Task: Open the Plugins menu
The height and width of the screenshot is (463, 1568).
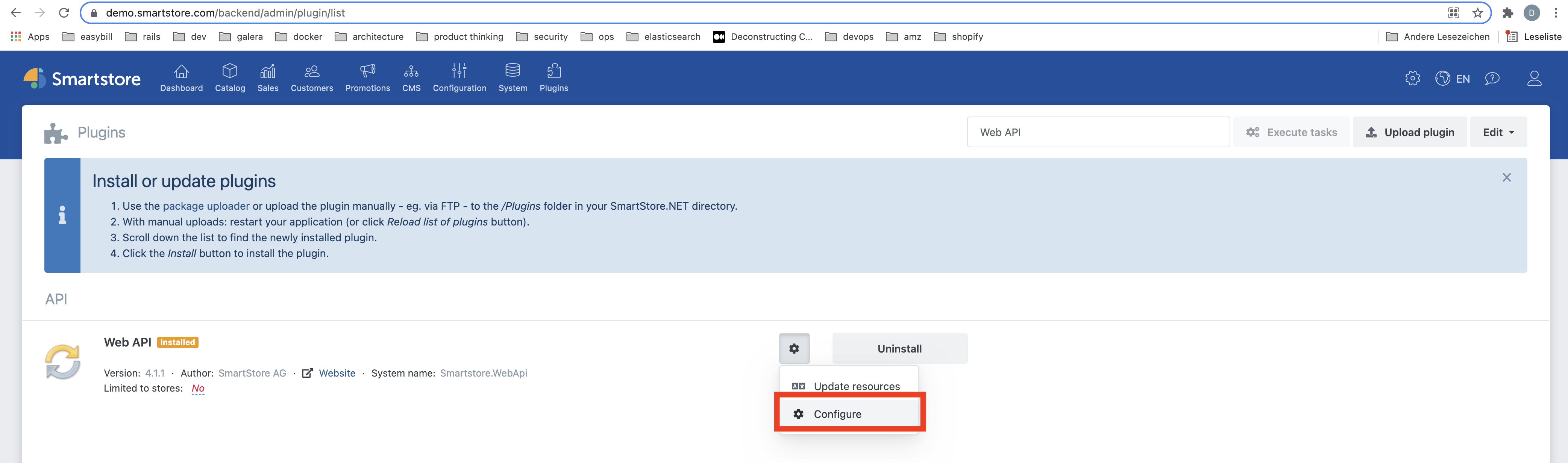Action: [554, 79]
